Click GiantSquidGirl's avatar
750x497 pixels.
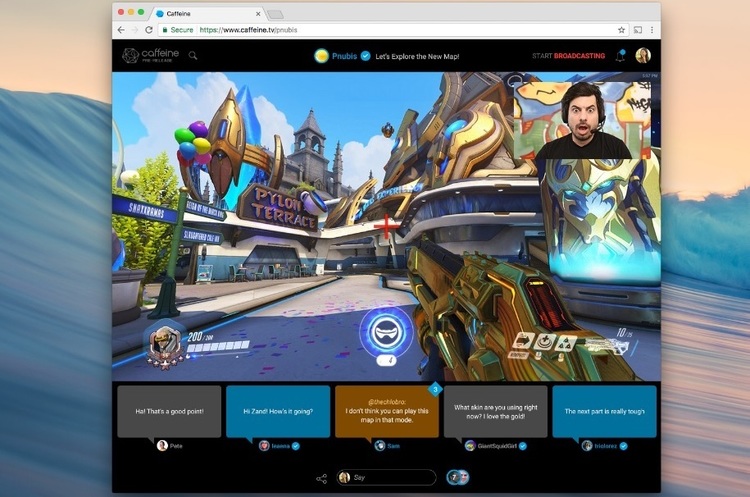pos(470,446)
